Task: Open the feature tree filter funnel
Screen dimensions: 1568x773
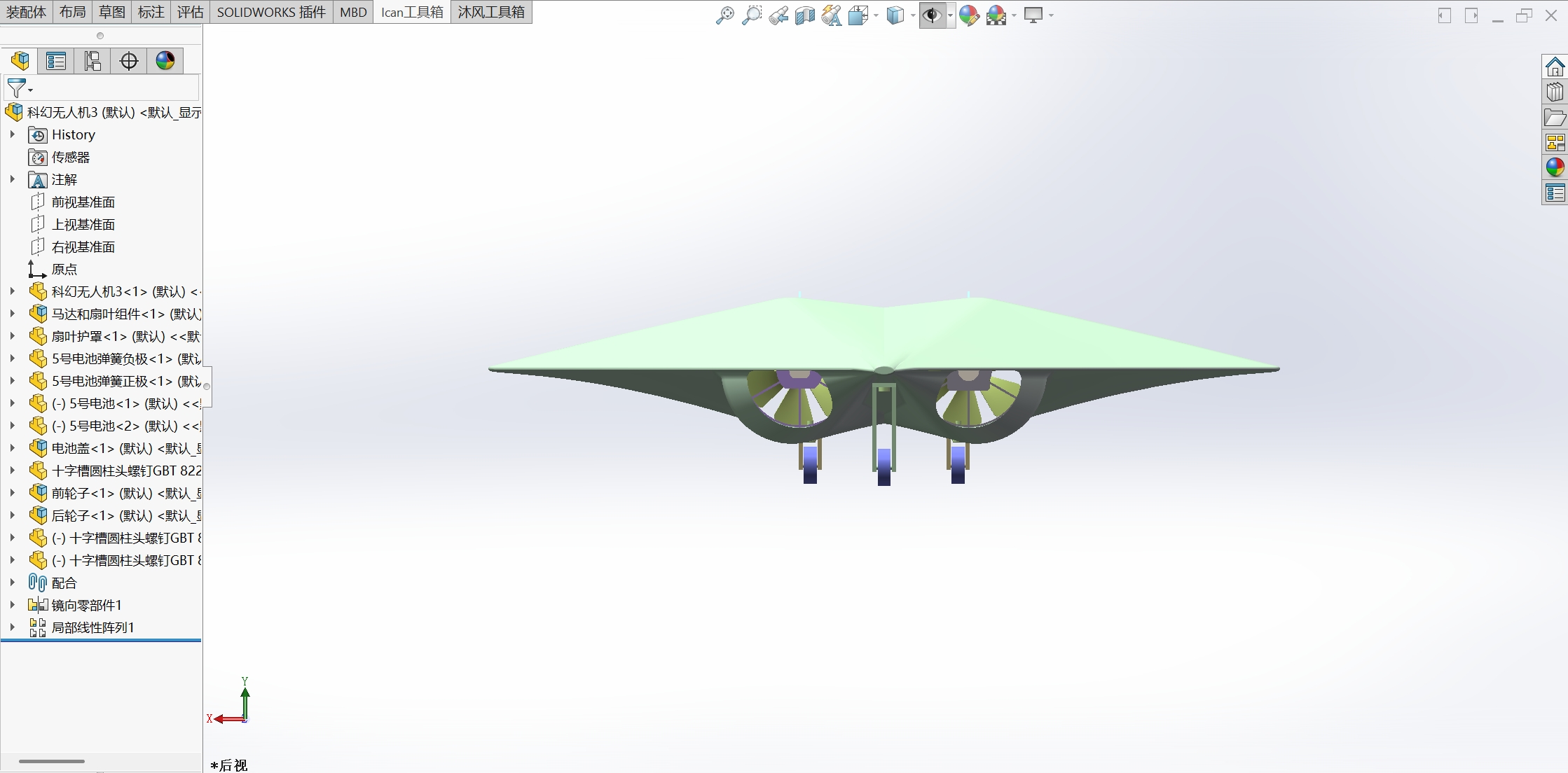Action: 17,88
